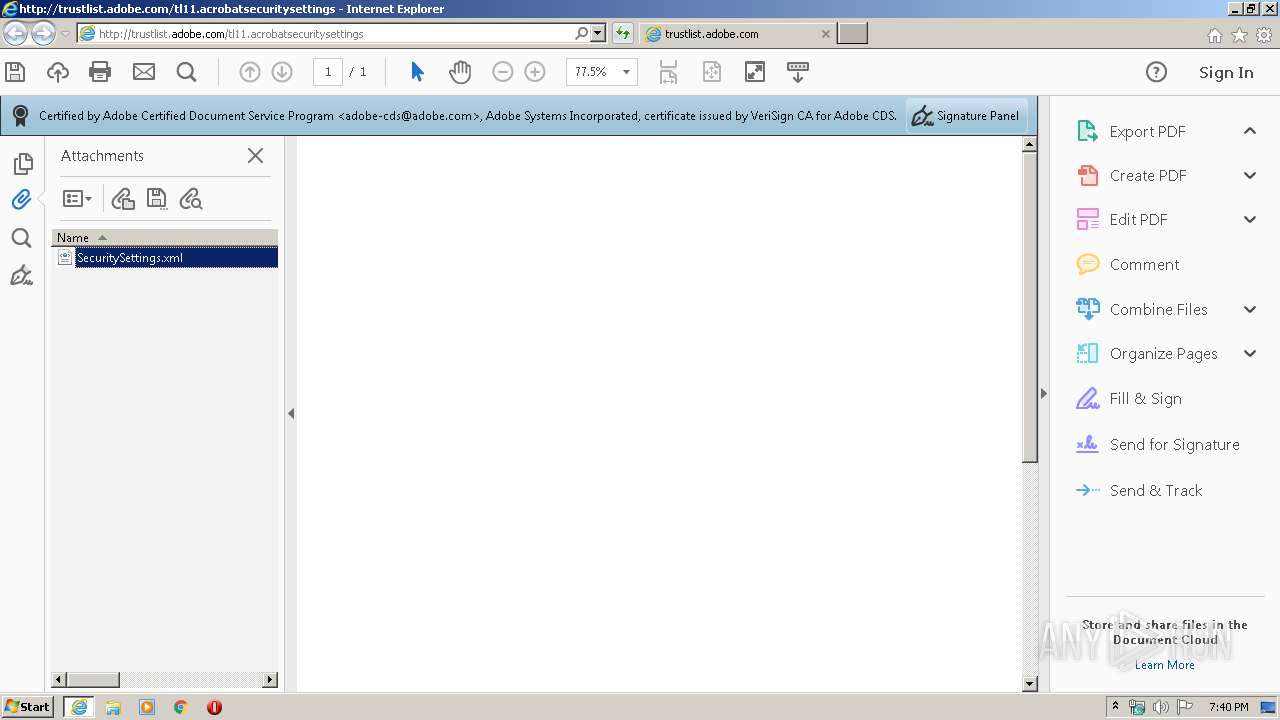
Task: Open the Signature Panel button
Action: click(966, 116)
